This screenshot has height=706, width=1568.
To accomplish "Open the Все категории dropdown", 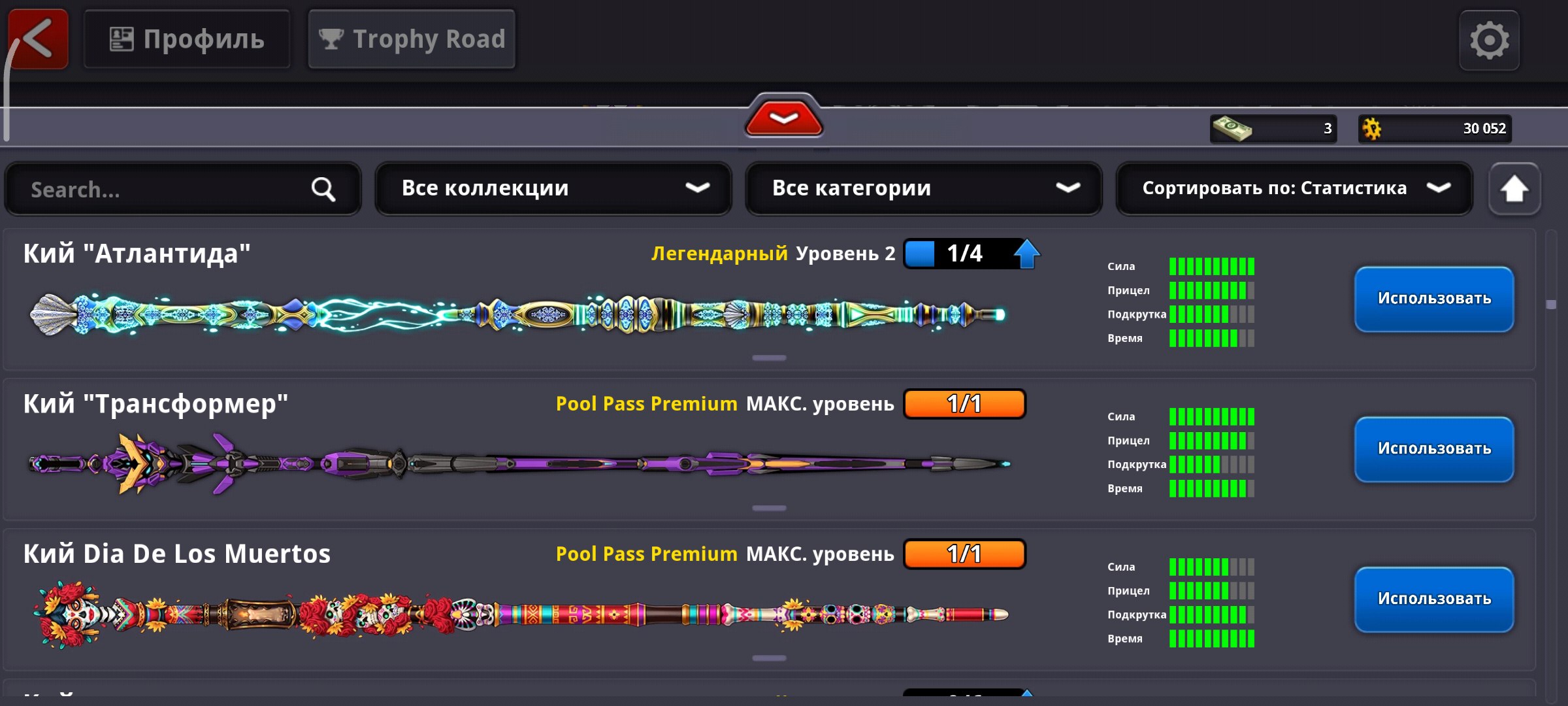I will click(923, 189).
